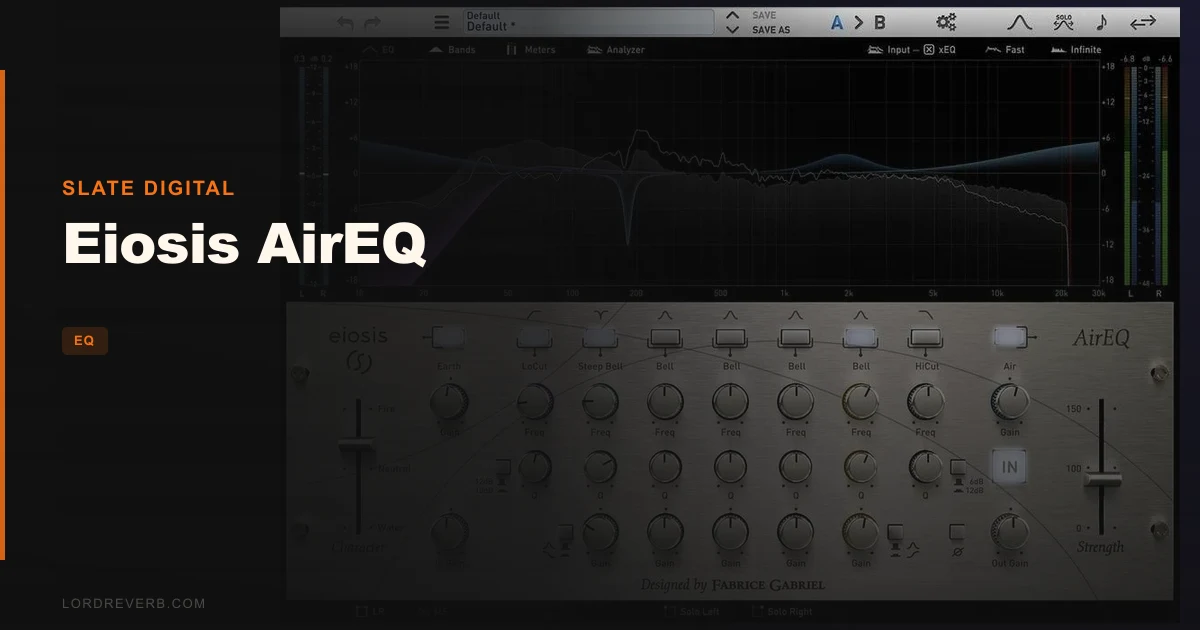Click the LoCut Freq knob
The width and height of the screenshot is (1200, 630).
pos(534,402)
